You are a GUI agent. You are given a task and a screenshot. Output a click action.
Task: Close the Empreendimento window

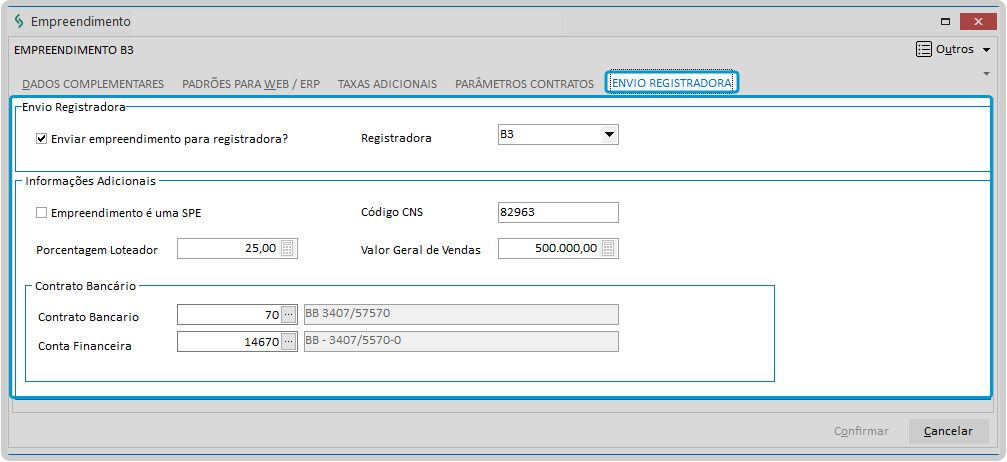tap(978, 22)
